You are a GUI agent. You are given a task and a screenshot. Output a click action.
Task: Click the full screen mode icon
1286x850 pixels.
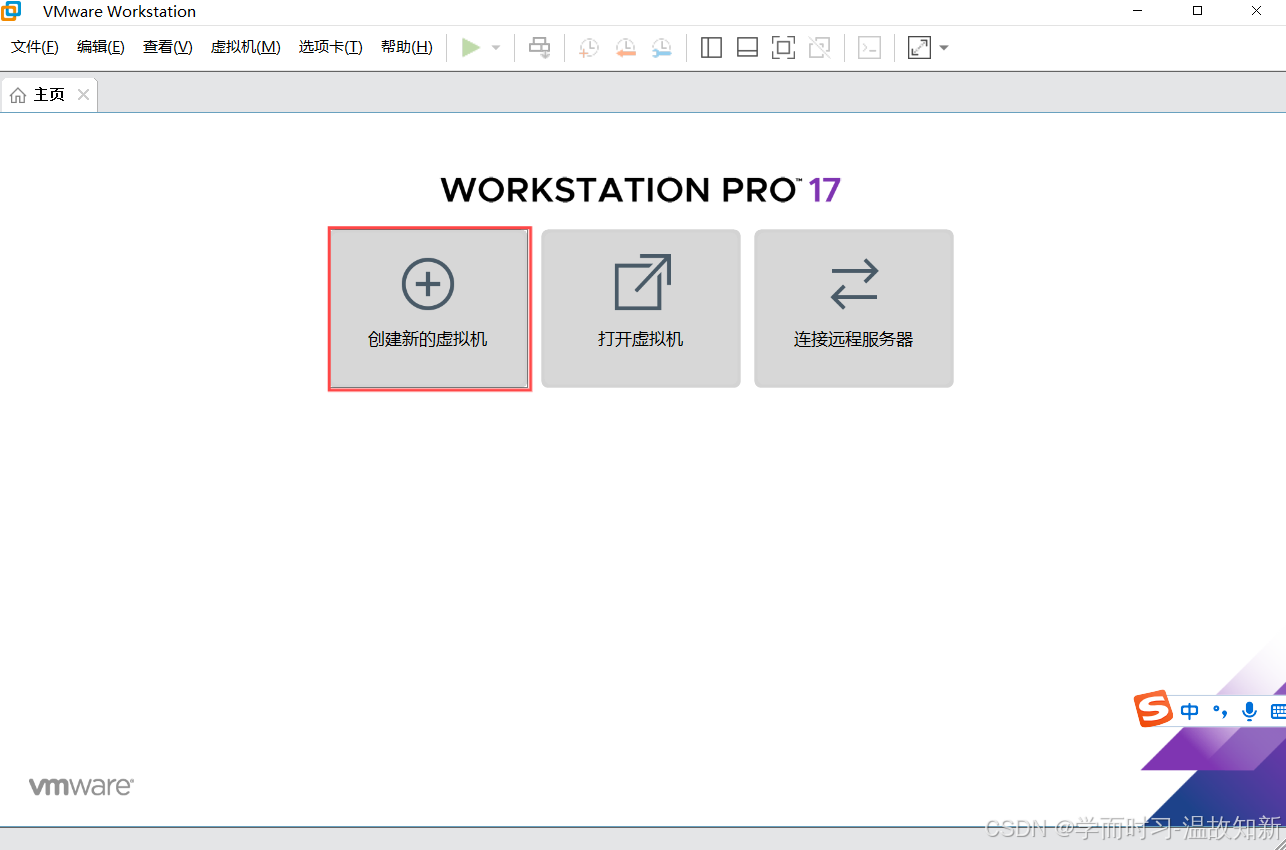tap(783, 47)
